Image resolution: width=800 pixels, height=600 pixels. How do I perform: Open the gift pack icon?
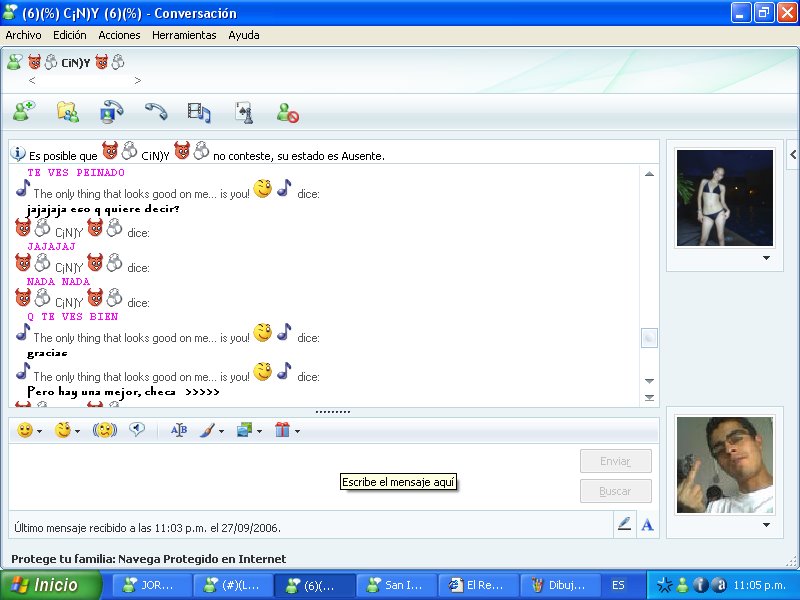[282, 430]
